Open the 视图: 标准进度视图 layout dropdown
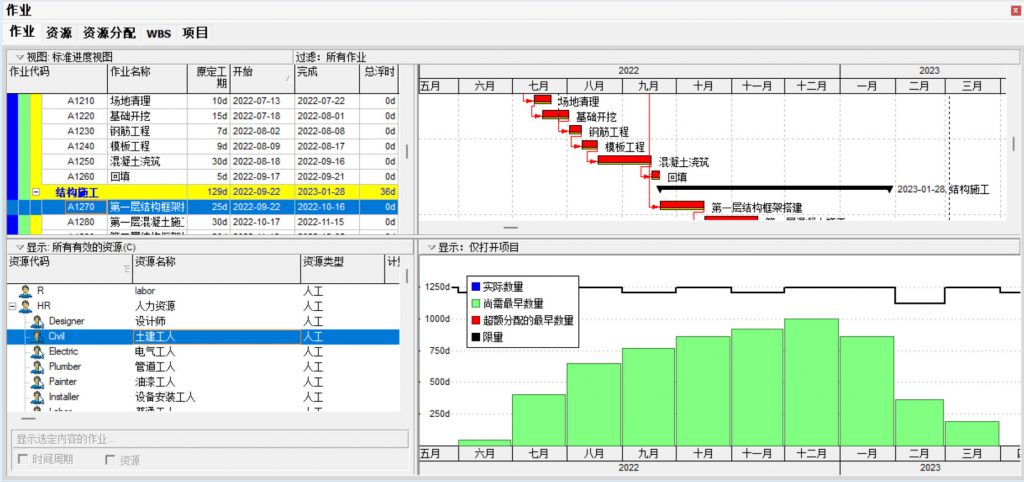The width and height of the screenshot is (1024, 482). pyautogui.click(x=20, y=57)
